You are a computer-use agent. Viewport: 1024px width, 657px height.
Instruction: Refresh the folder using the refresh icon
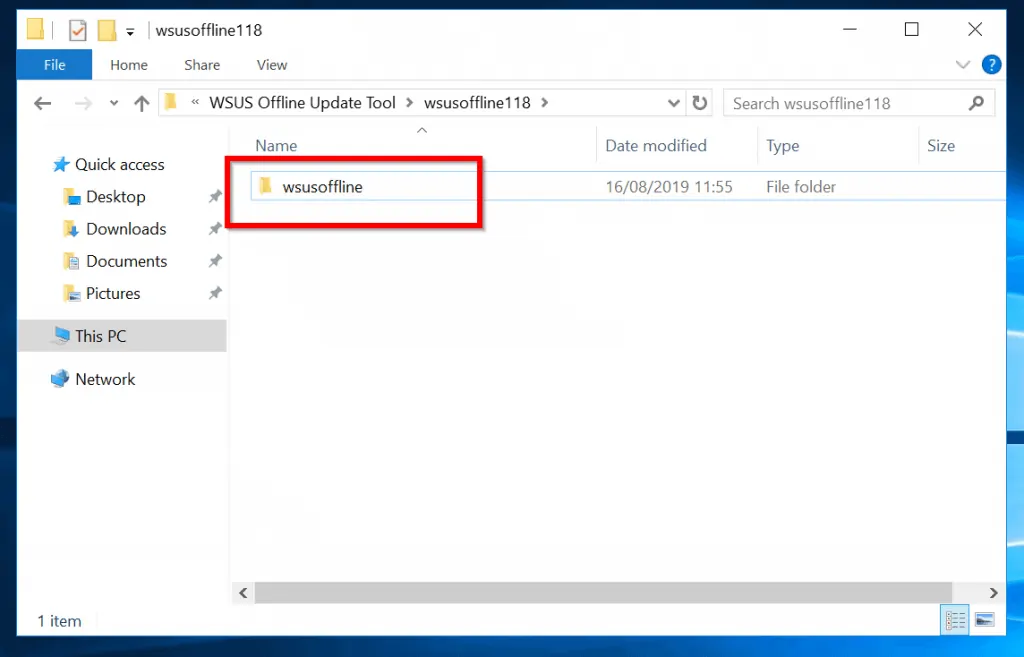[x=699, y=102]
